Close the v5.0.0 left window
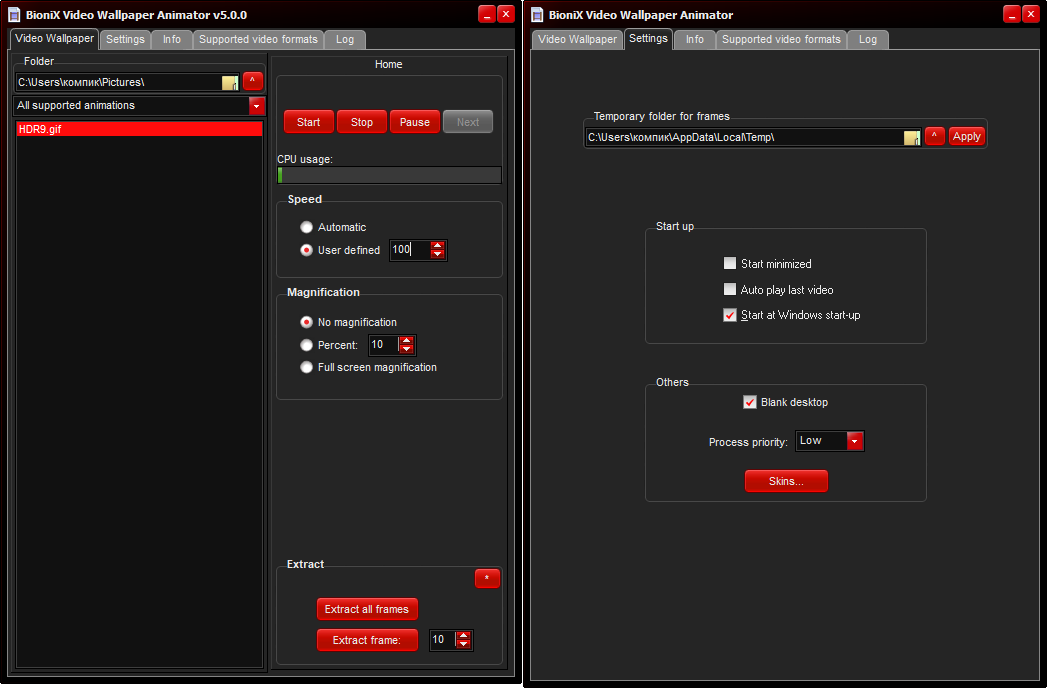The image size is (1047, 688). [x=506, y=14]
